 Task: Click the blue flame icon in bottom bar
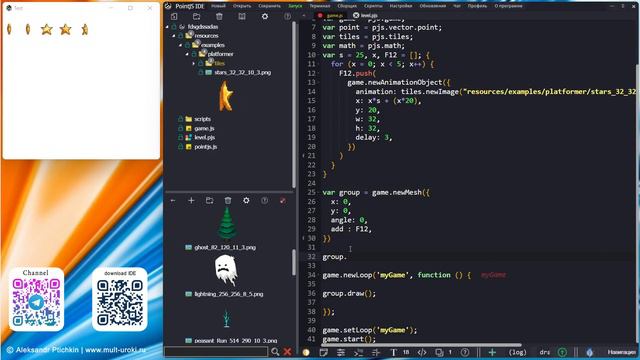point(589,352)
